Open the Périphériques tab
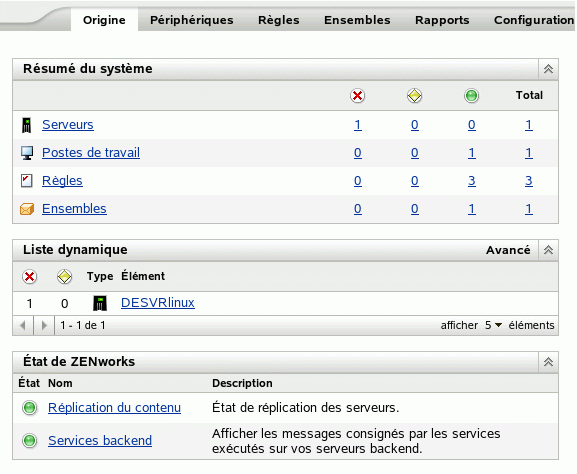The width and height of the screenshot is (577, 474). click(191, 20)
